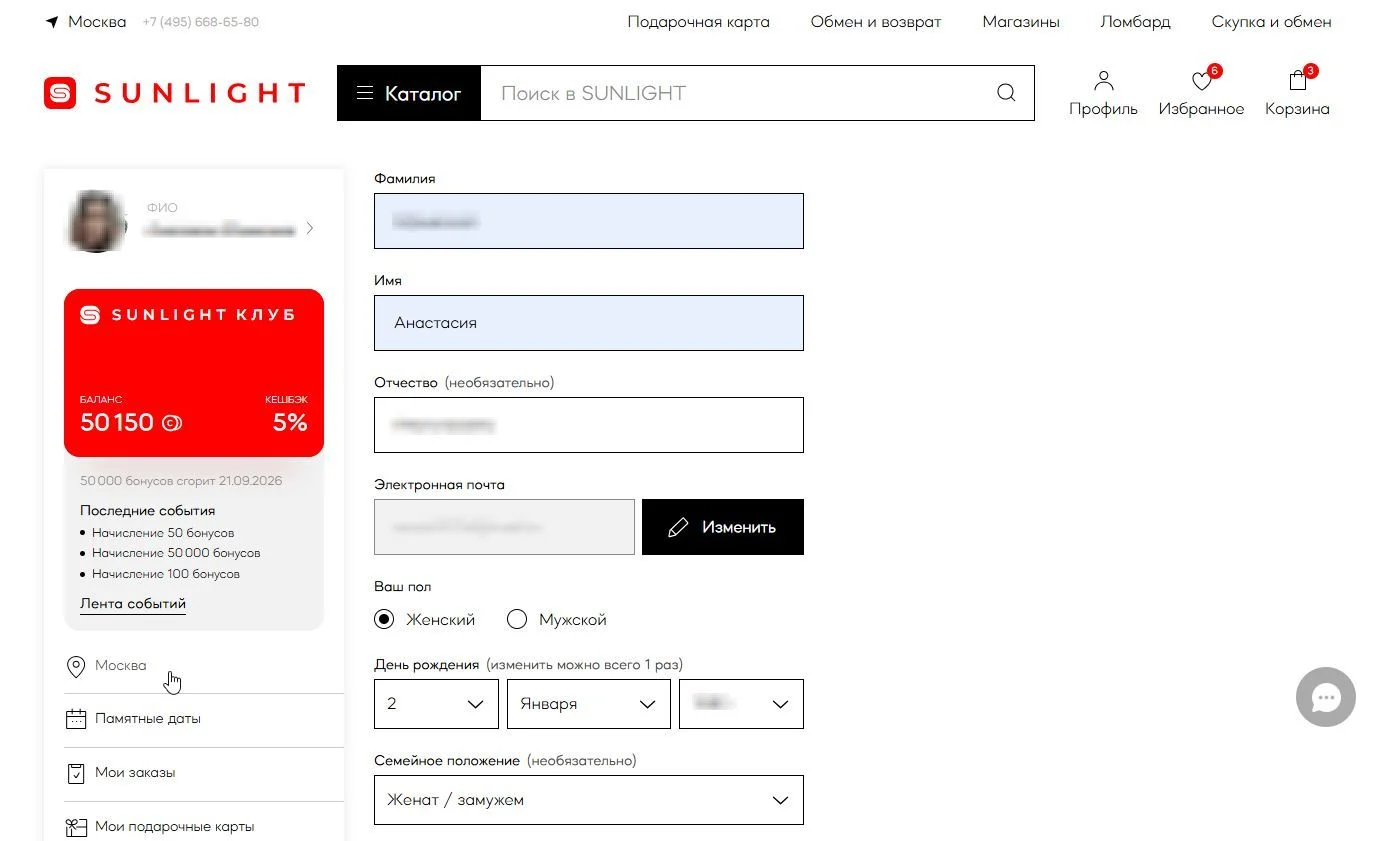Screen dimensions: 1373x841
Task: Open the birth month dropdown Января
Action: pos(589,704)
